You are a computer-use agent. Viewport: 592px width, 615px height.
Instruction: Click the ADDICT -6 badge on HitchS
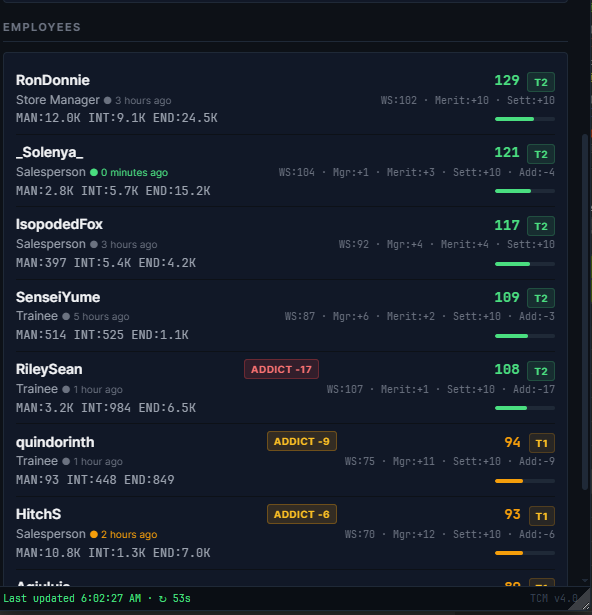(302, 514)
